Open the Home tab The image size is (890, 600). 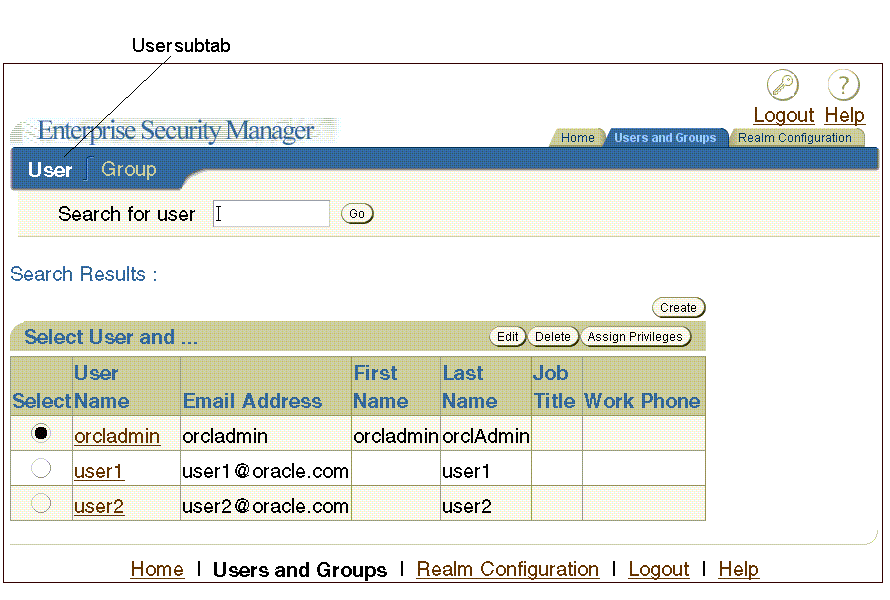point(577,138)
